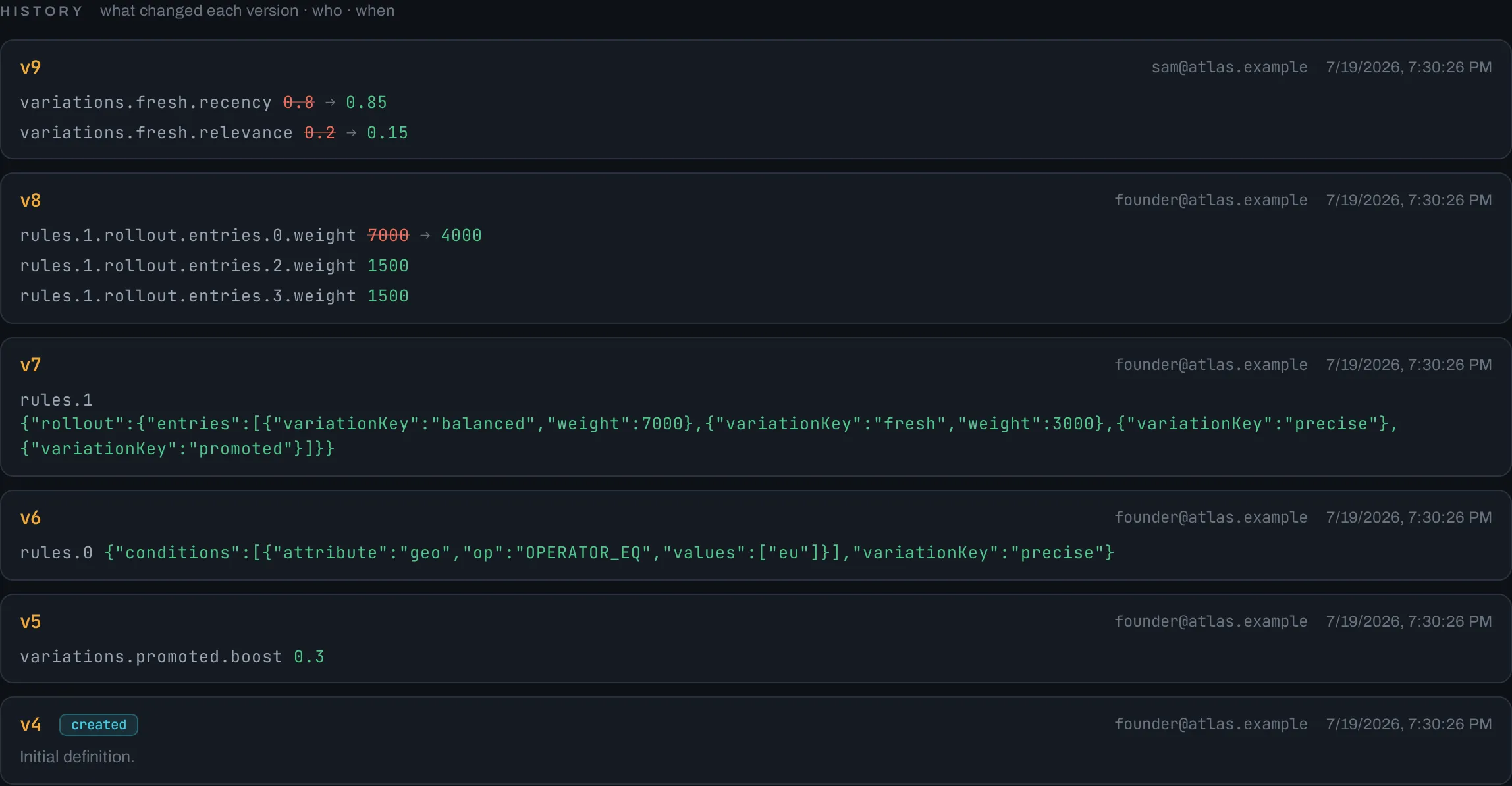The image size is (1512, 786).
Task: Click the 'created' badge on v4
Action: (x=99, y=725)
